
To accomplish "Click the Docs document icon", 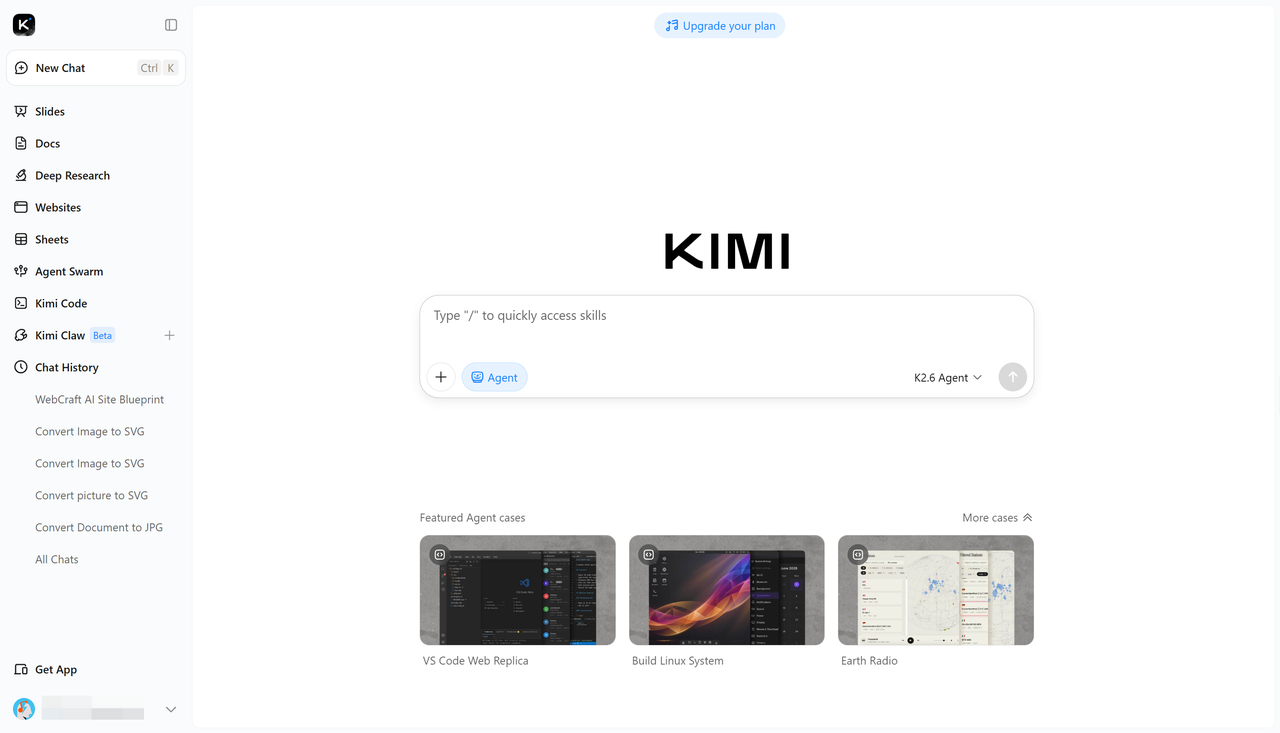I will point(21,143).
